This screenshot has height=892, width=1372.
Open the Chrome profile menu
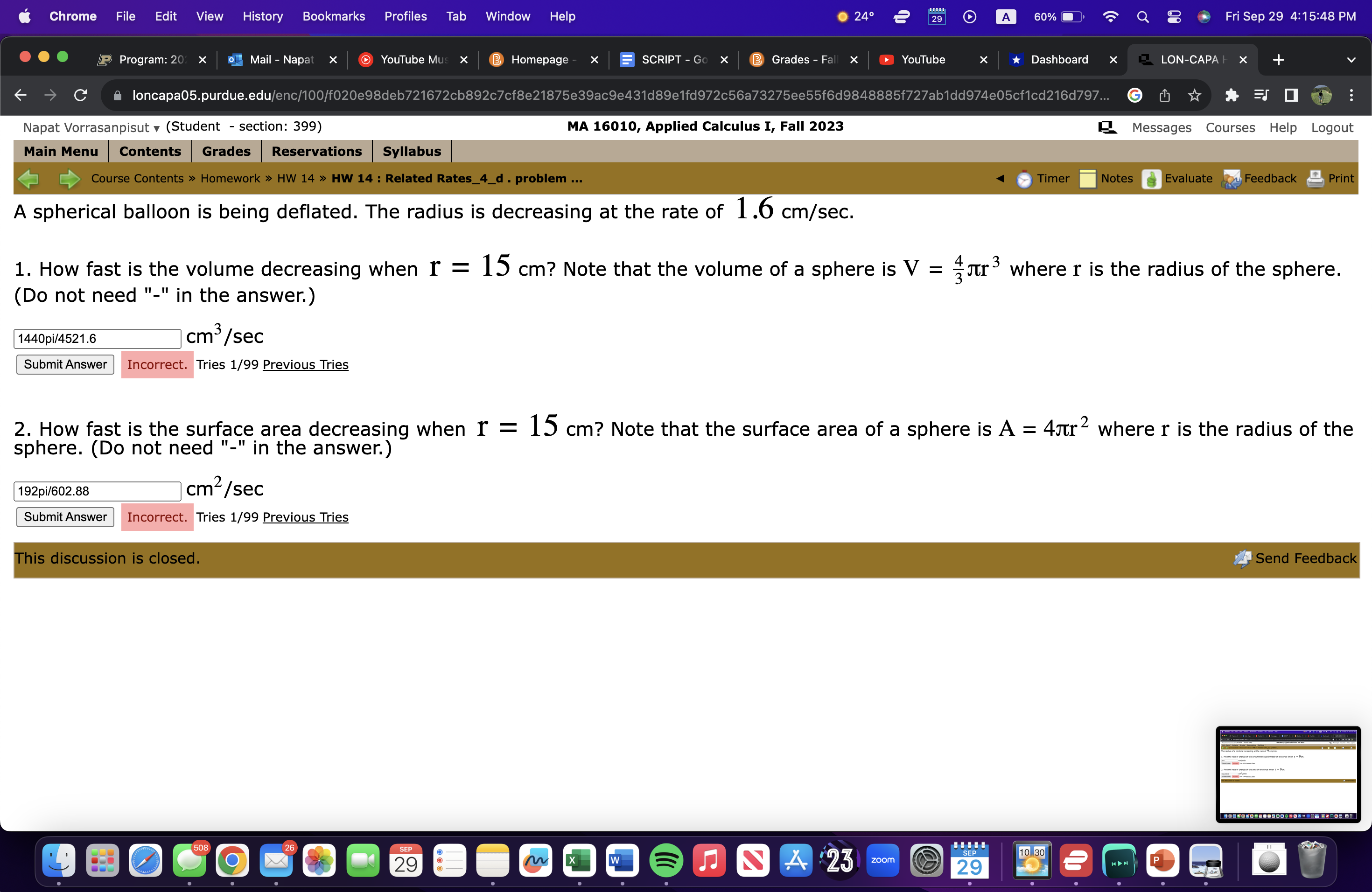point(1321,96)
